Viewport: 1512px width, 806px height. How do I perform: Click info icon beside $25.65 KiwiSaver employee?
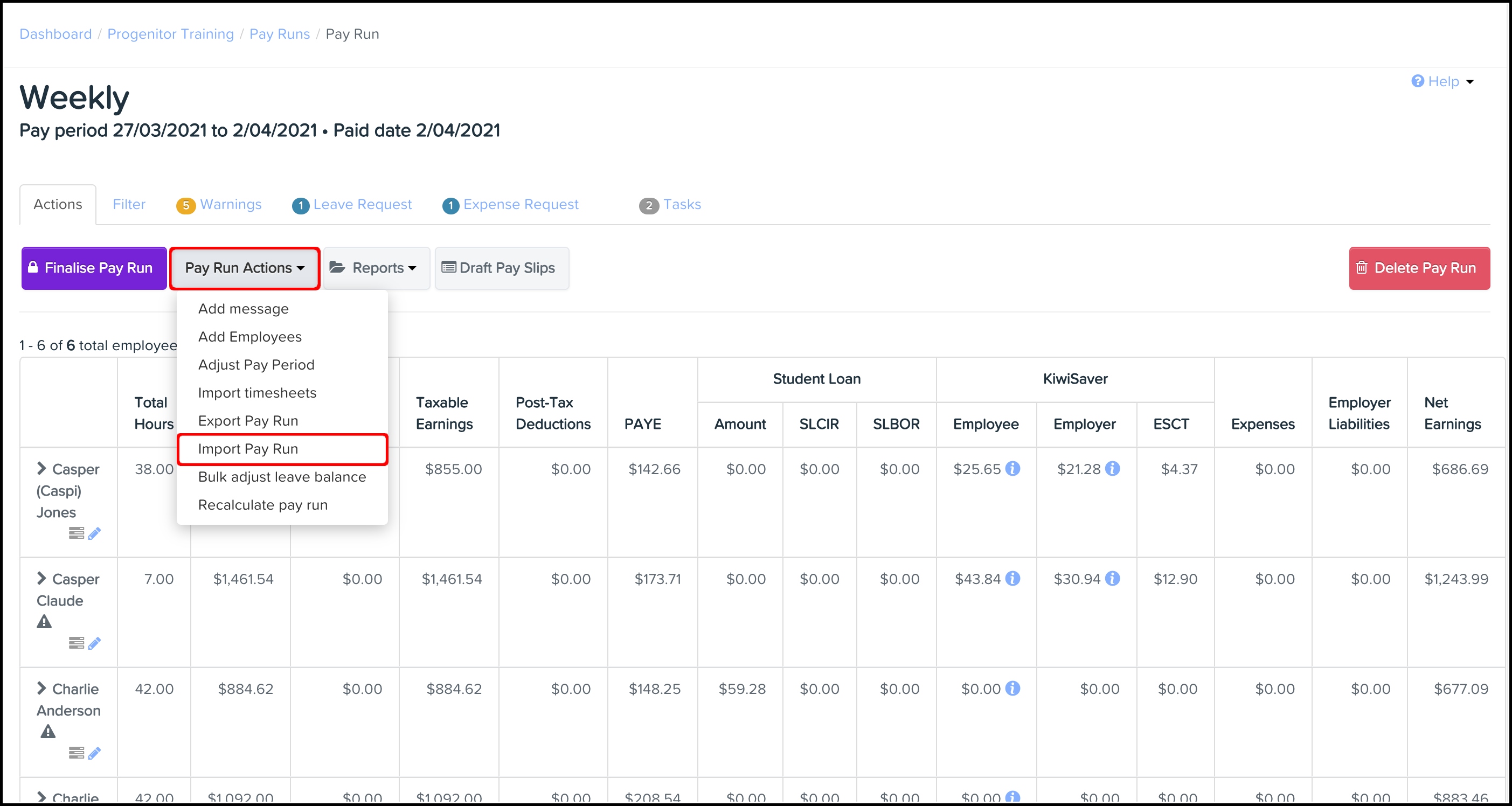(x=1012, y=468)
